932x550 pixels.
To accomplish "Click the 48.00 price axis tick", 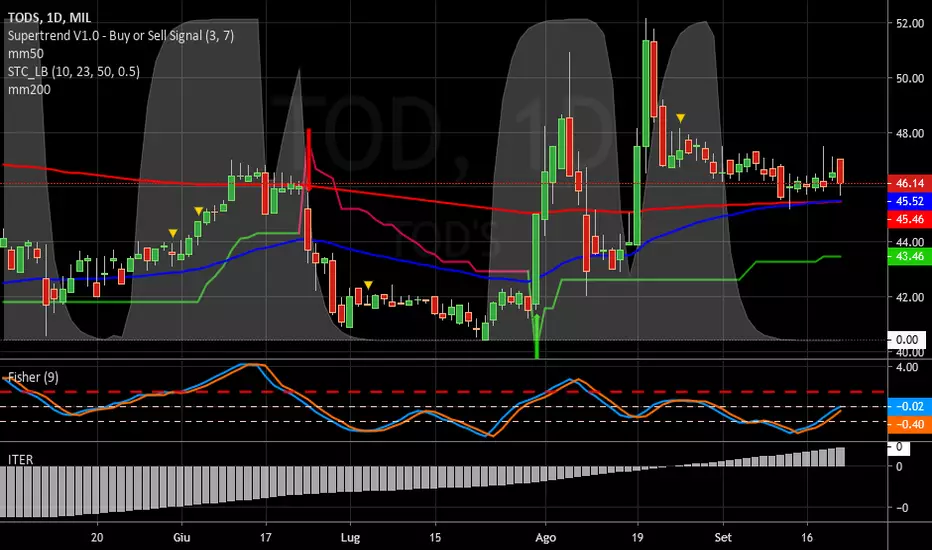I will pos(910,133).
